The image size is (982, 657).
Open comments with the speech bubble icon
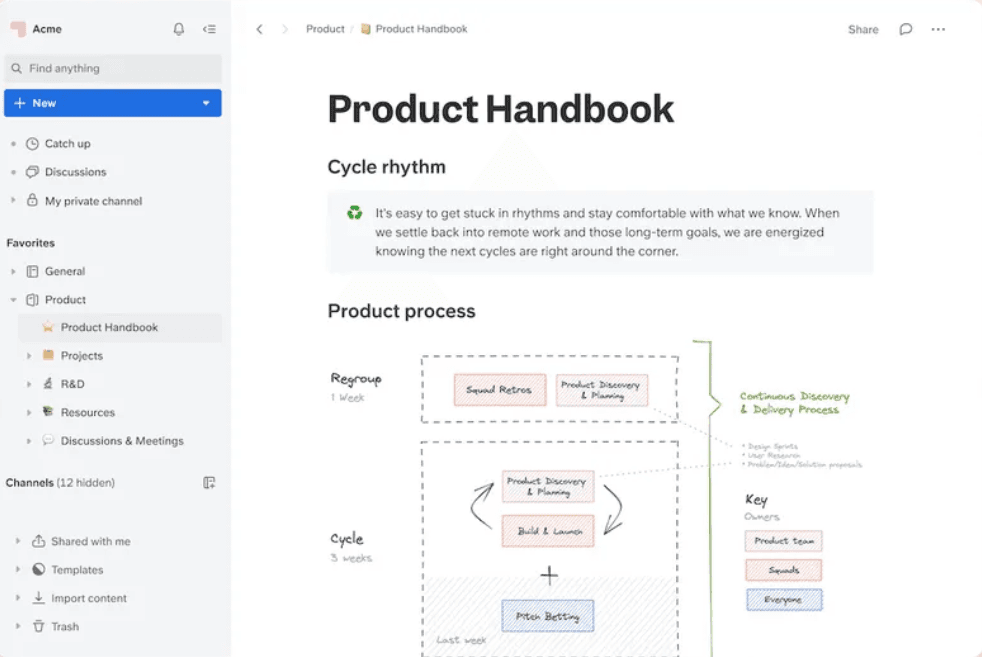point(905,29)
